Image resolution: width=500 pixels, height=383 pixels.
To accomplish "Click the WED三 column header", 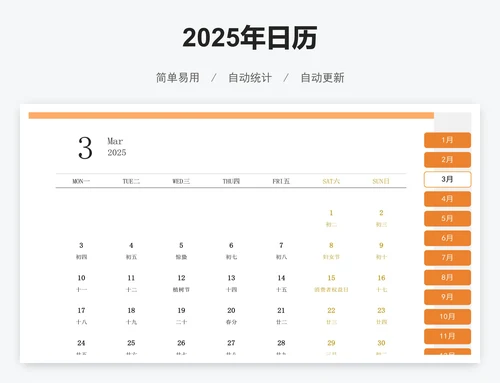I will point(181,181).
